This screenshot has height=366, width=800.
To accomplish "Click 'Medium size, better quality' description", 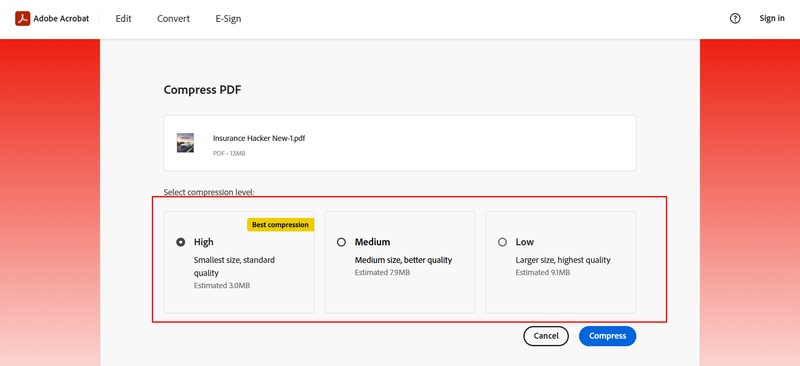I will [x=404, y=260].
